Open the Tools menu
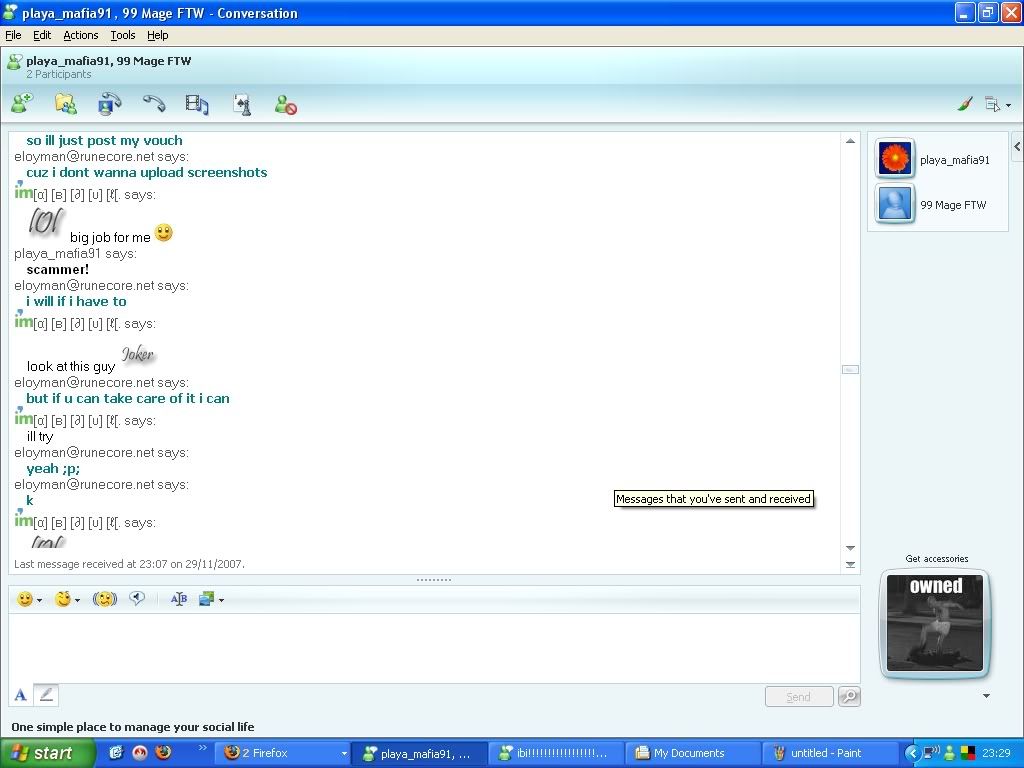 [123, 35]
